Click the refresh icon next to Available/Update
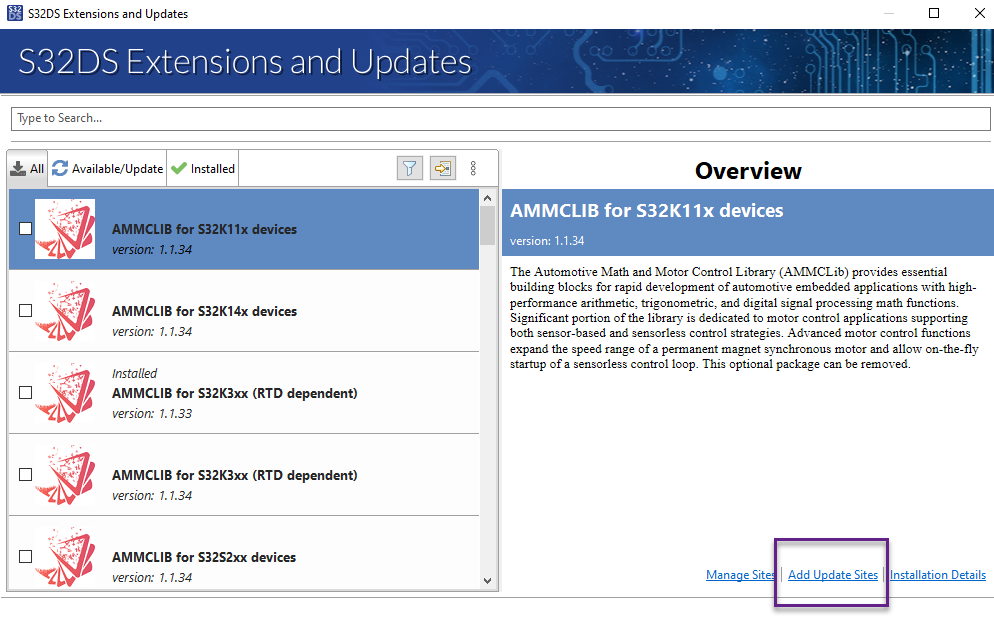 [58, 167]
